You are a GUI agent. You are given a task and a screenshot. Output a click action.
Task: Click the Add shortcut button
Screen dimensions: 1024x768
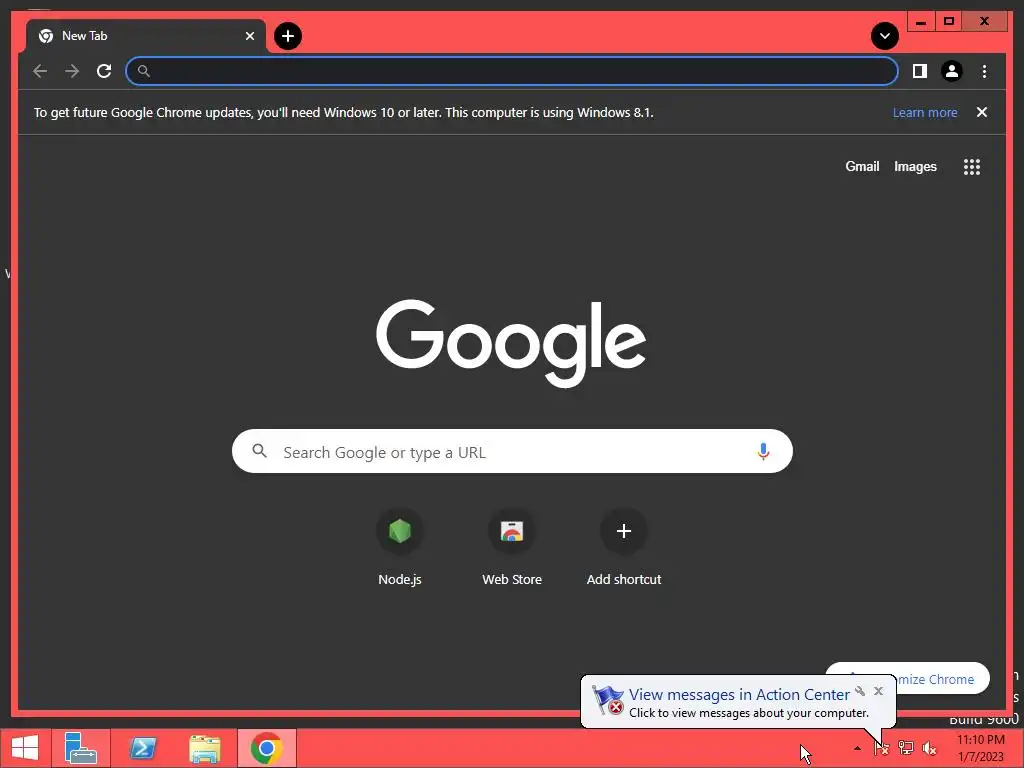[x=624, y=547]
